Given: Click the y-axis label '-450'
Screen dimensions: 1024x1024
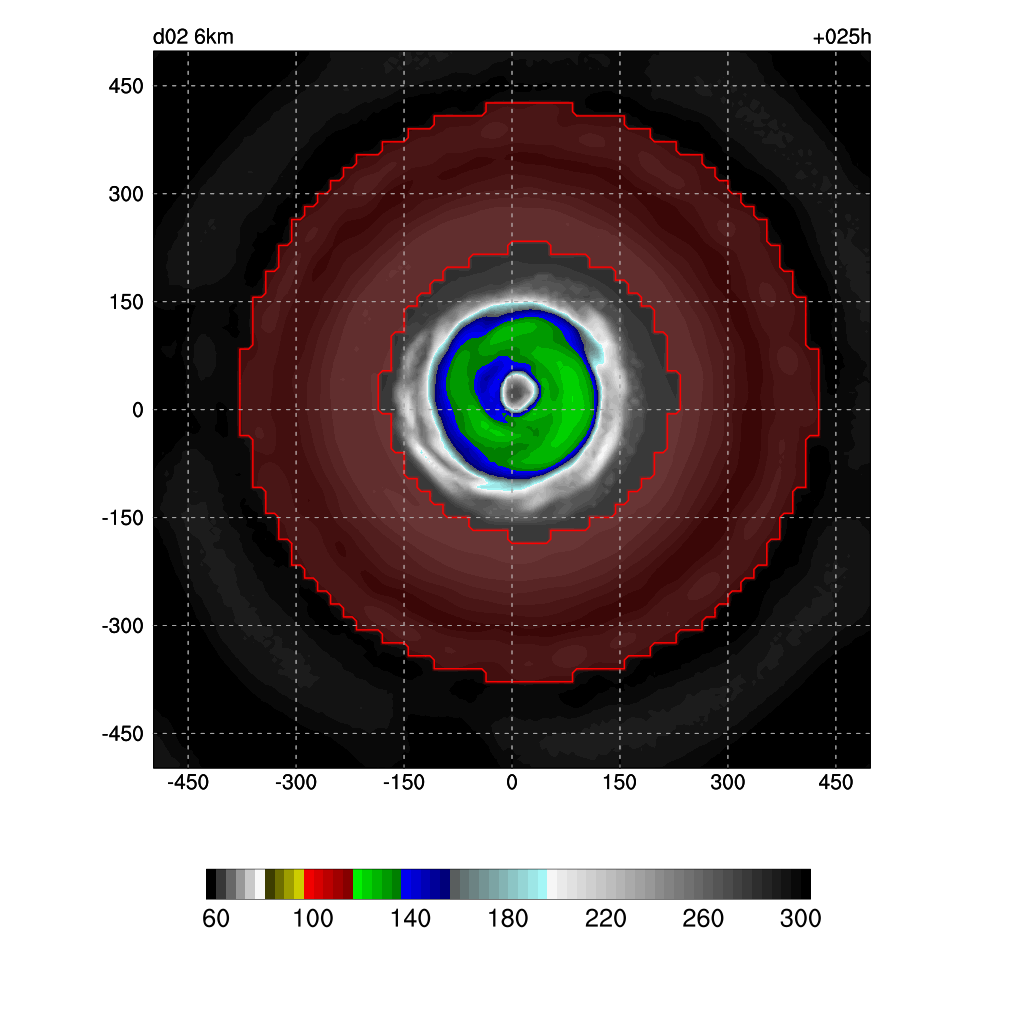Looking at the screenshot, I should point(122,733).
